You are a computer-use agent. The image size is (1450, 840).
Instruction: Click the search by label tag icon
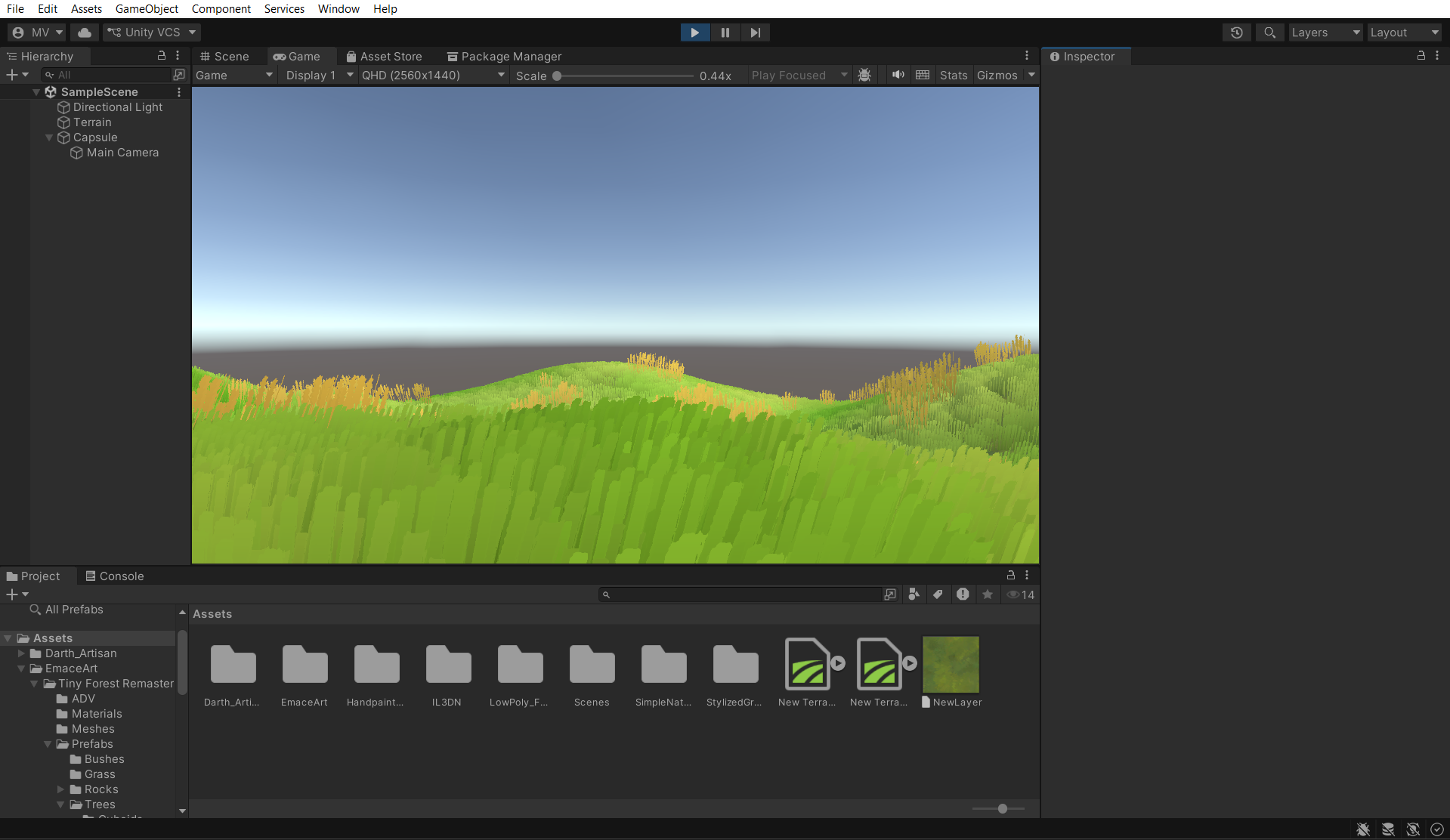pyautogui.click(x=938, y=594)
